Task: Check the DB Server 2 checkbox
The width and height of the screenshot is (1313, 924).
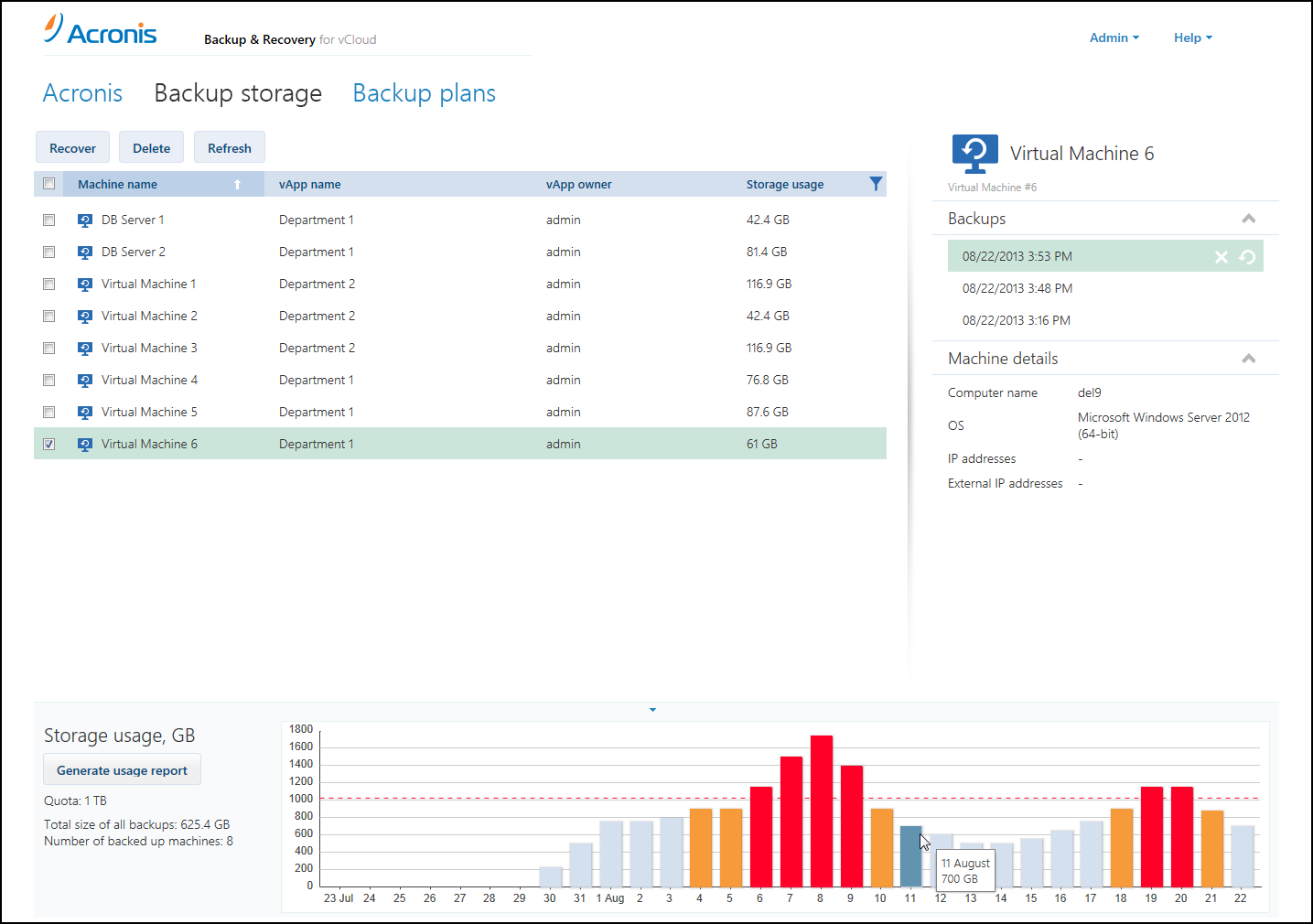Action: click(x=49, y=252)
